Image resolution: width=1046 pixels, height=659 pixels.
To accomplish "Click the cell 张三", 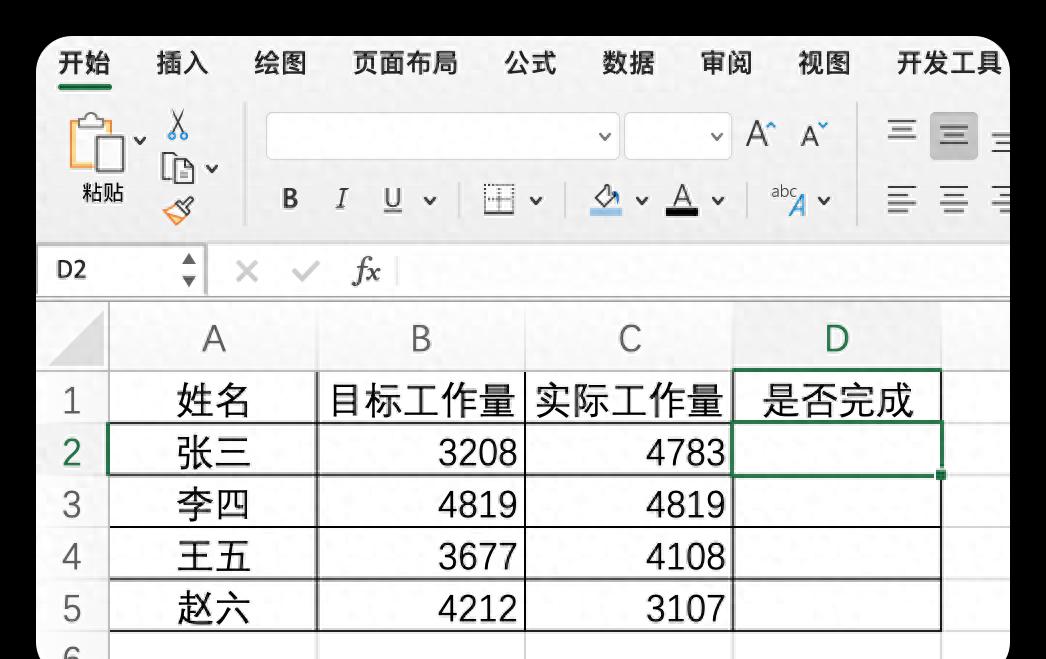I will [x=213, y=450].
